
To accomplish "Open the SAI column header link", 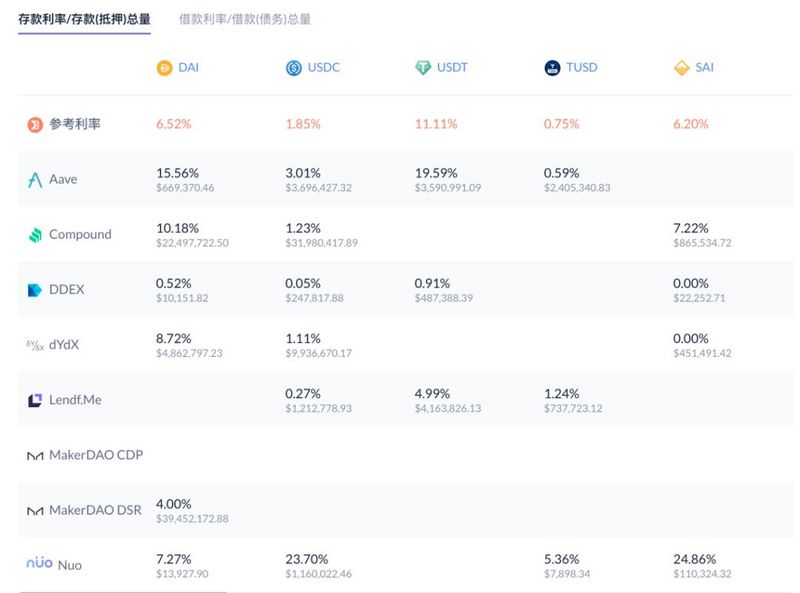I will (x=705, y=67).
